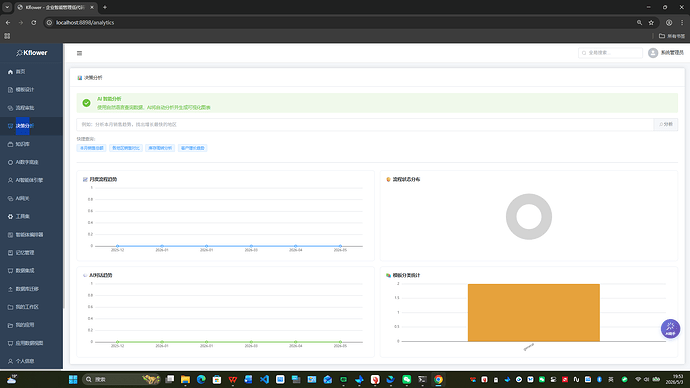Select the 库存周转分析 quick query tag

pyautogui.click(x=160, y=148)
